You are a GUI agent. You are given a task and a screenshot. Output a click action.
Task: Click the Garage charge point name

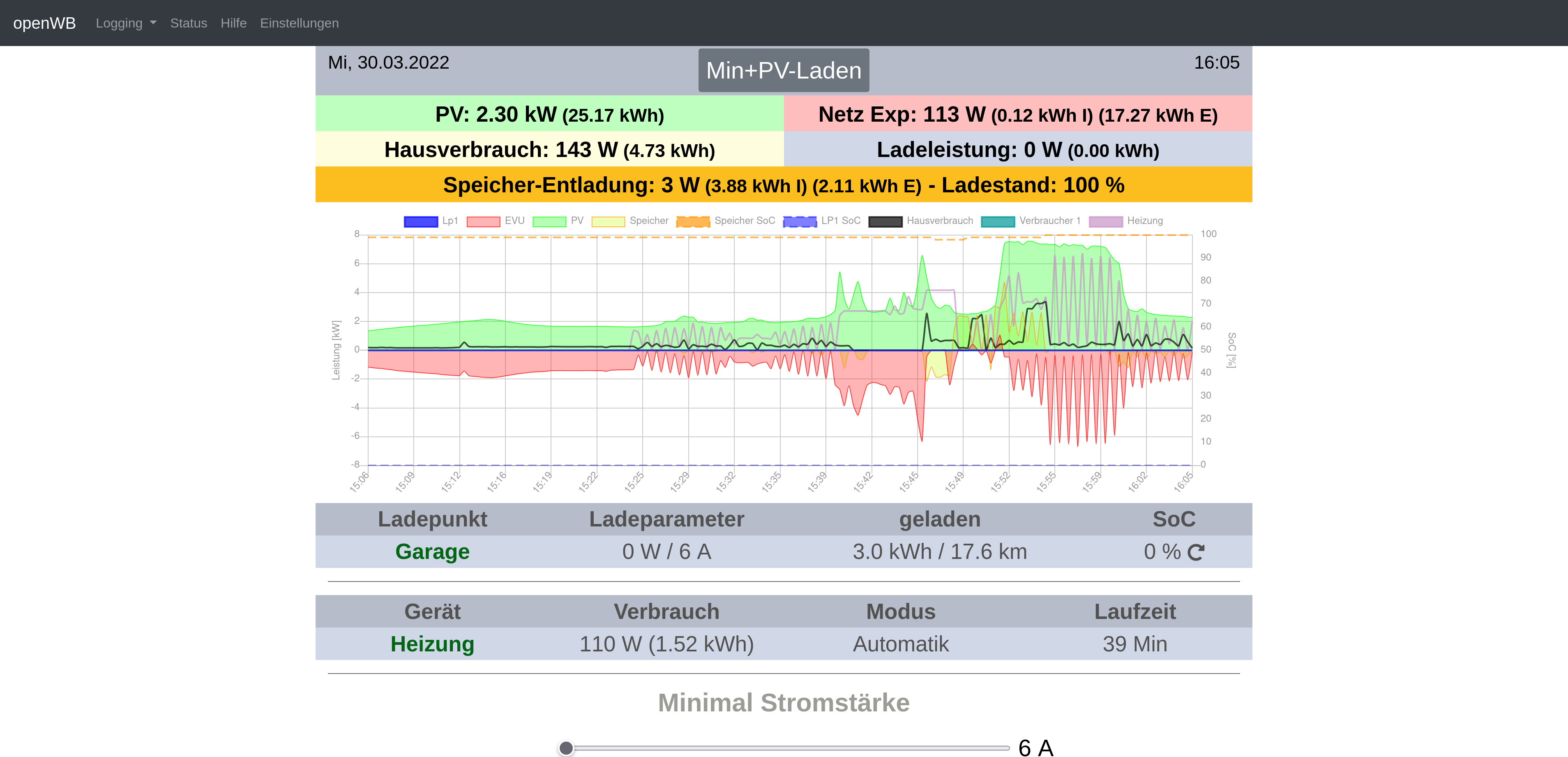[x=432, y=552]
